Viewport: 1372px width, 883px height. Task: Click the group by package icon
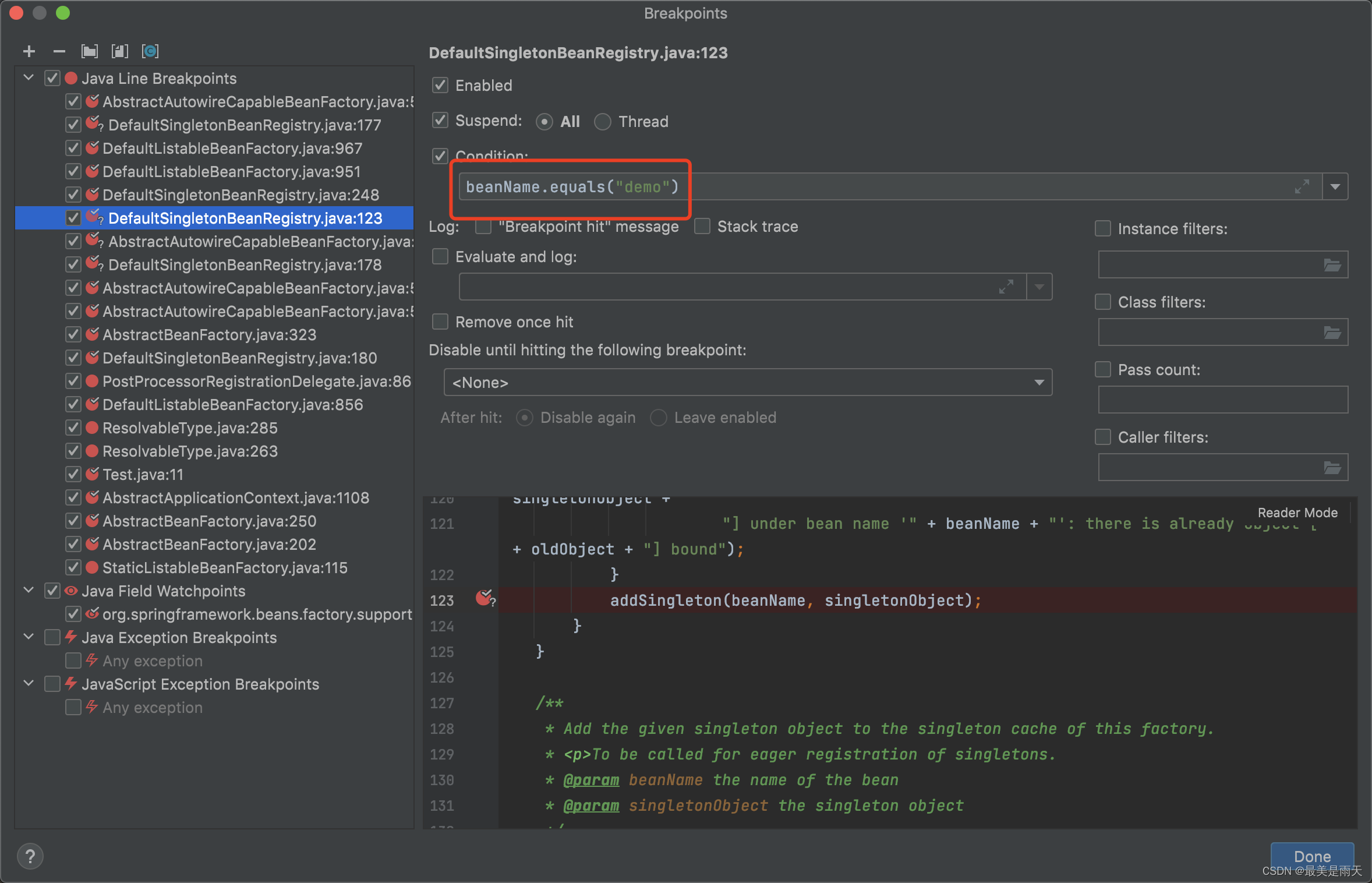90,51
